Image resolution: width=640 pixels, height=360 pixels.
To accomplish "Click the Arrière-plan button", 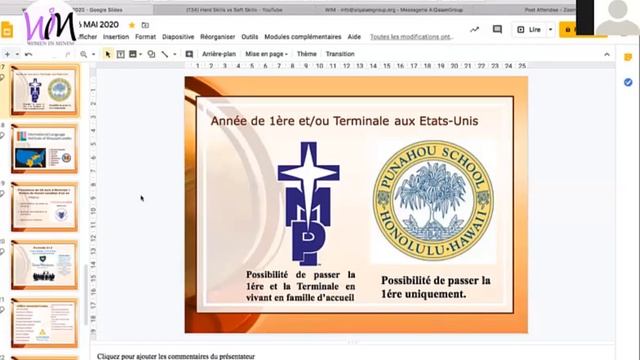I will [219, 54].
